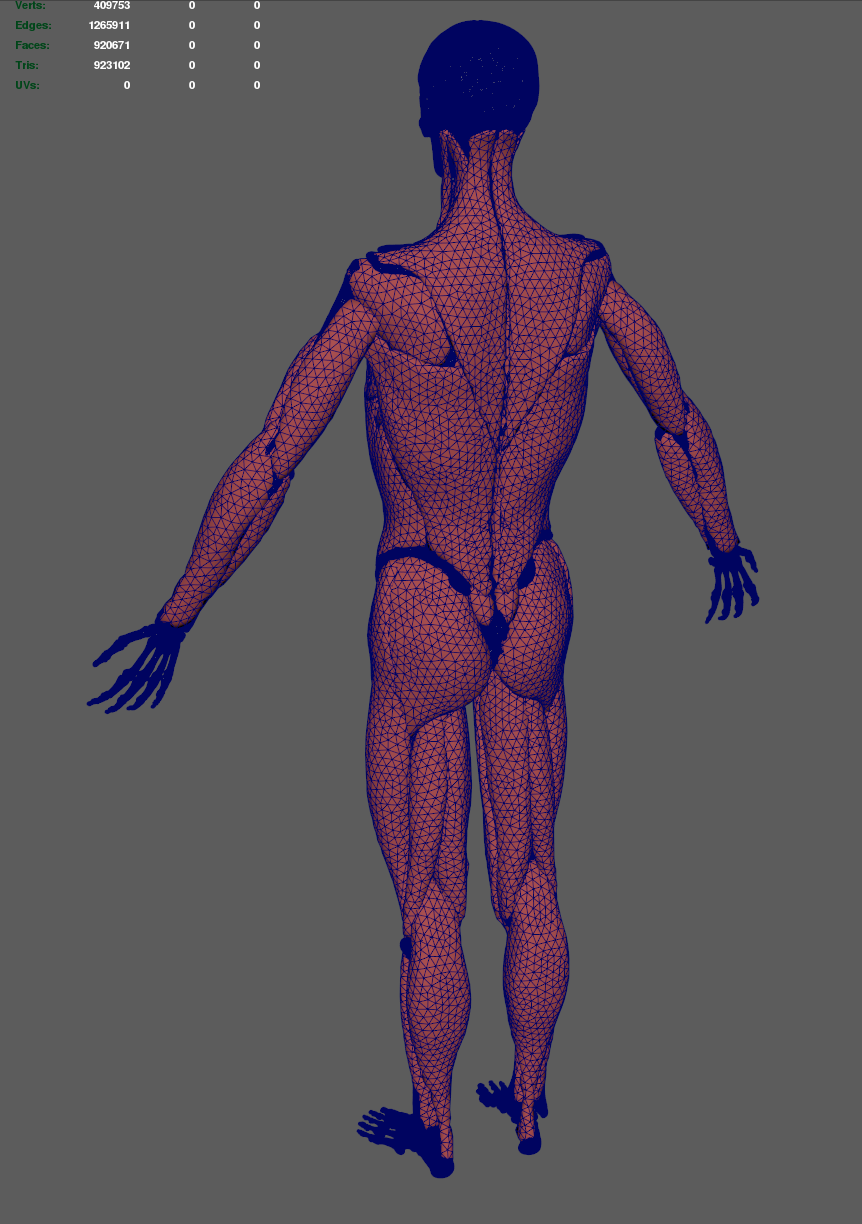Select the face count value 920671
862x1224 pixels.
[112, 45]
